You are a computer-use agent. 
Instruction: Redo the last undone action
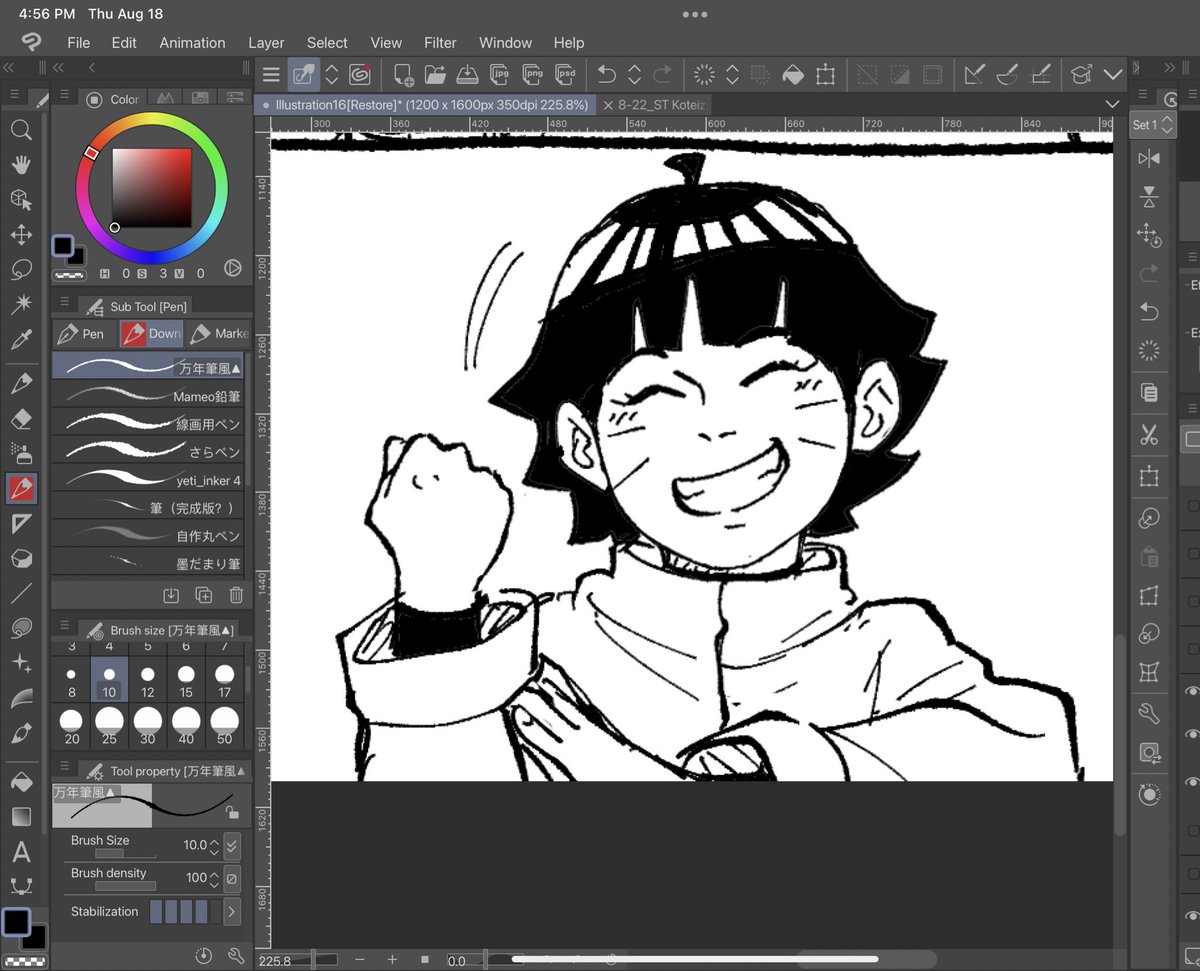(662, 75)
